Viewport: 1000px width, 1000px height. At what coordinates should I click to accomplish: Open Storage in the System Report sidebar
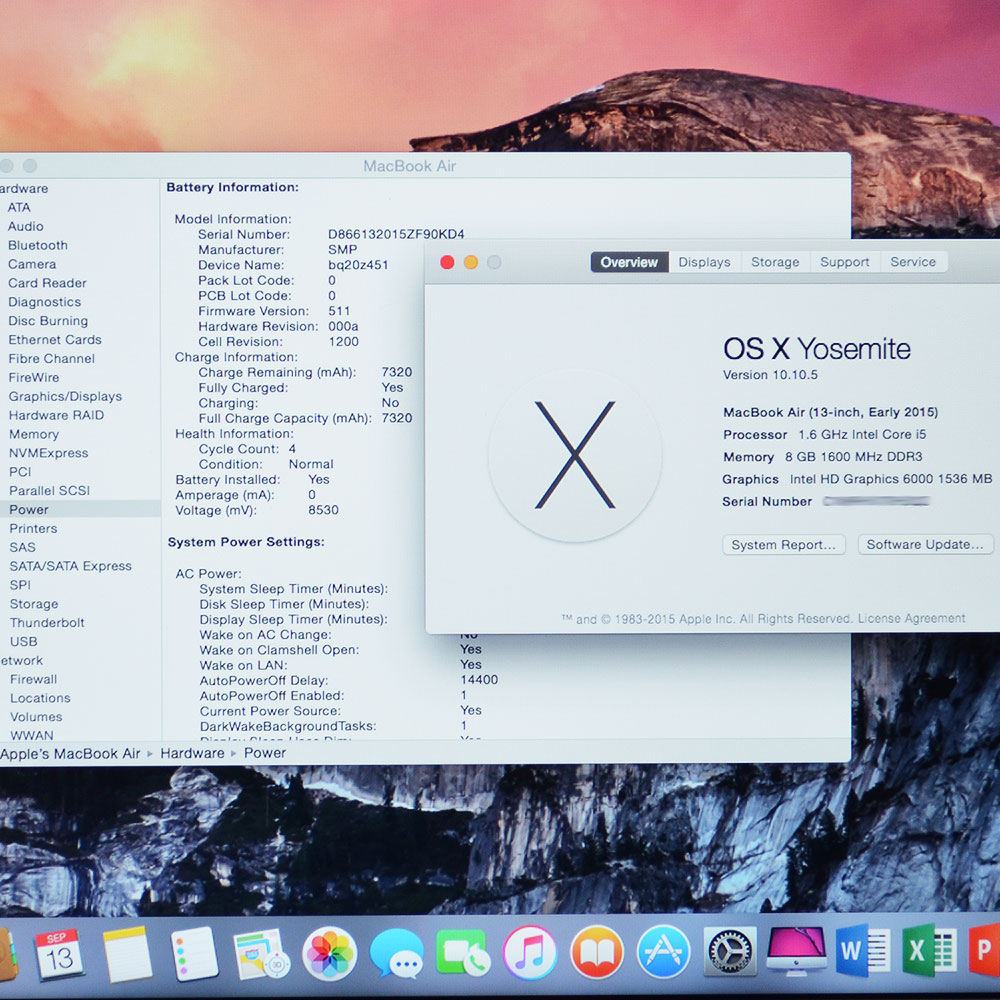(34, 604)
